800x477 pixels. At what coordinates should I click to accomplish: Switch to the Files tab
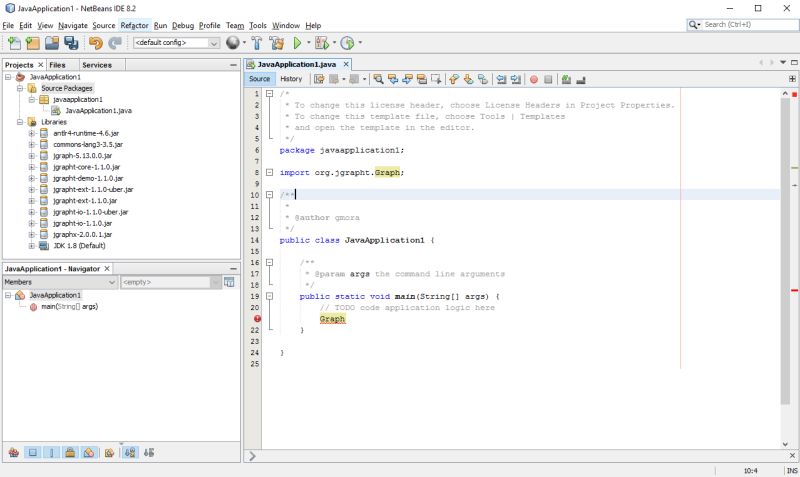tap(57, 65)
